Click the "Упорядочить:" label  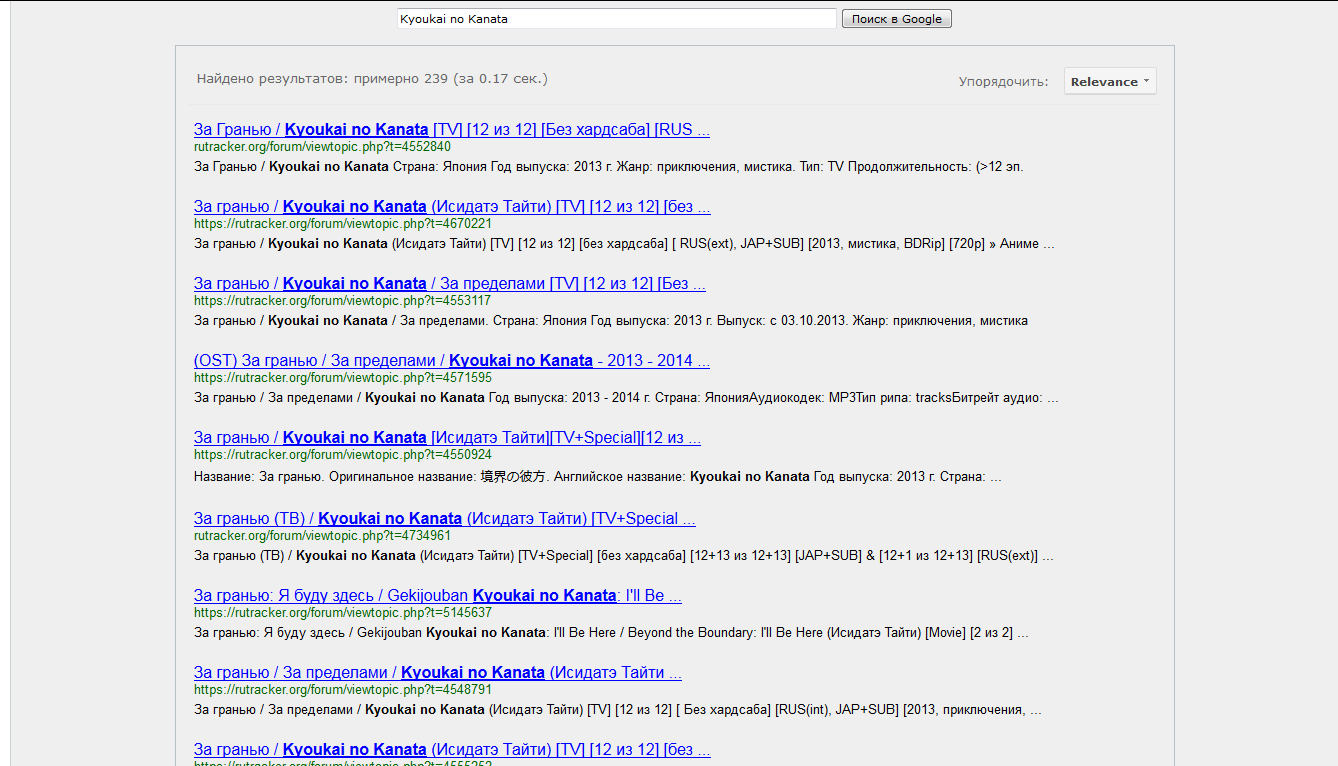click(x=1003, y=82)
